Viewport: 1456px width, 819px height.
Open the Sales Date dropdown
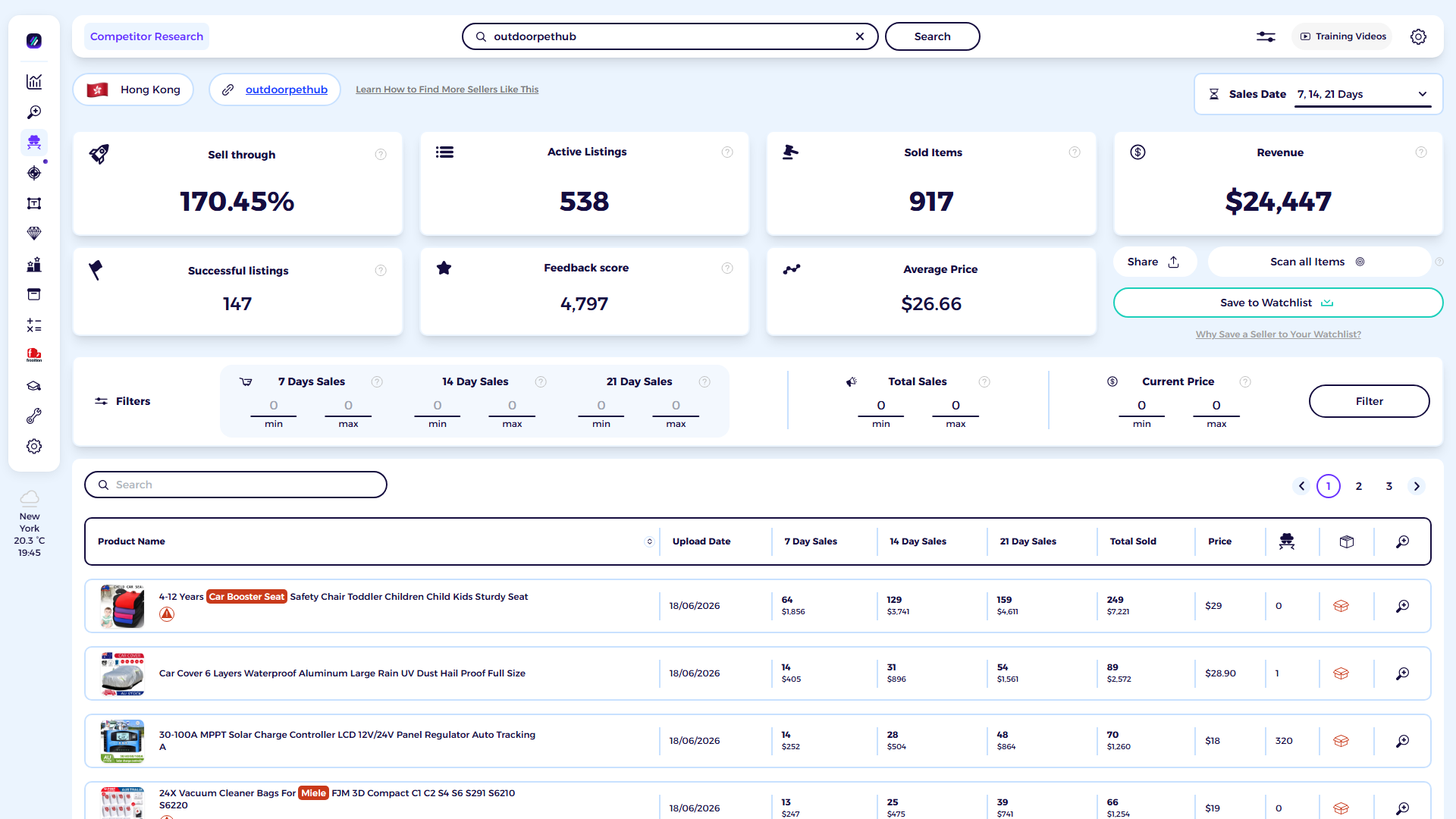tap(1363, 94)
